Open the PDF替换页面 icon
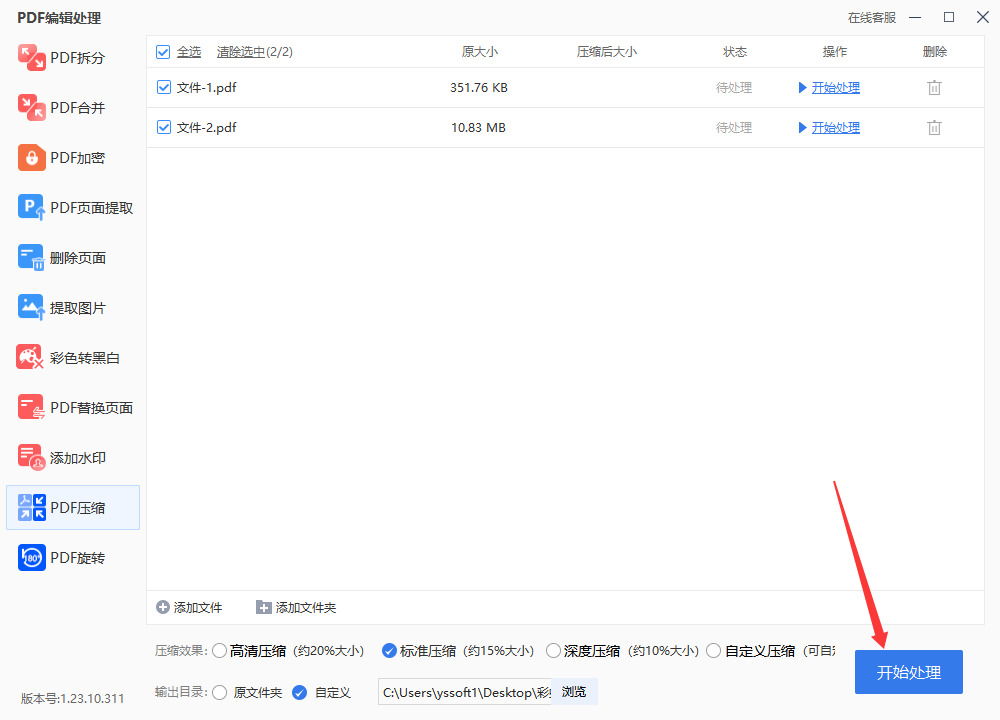Screen dimensions: 1000x720 [31, 407]
